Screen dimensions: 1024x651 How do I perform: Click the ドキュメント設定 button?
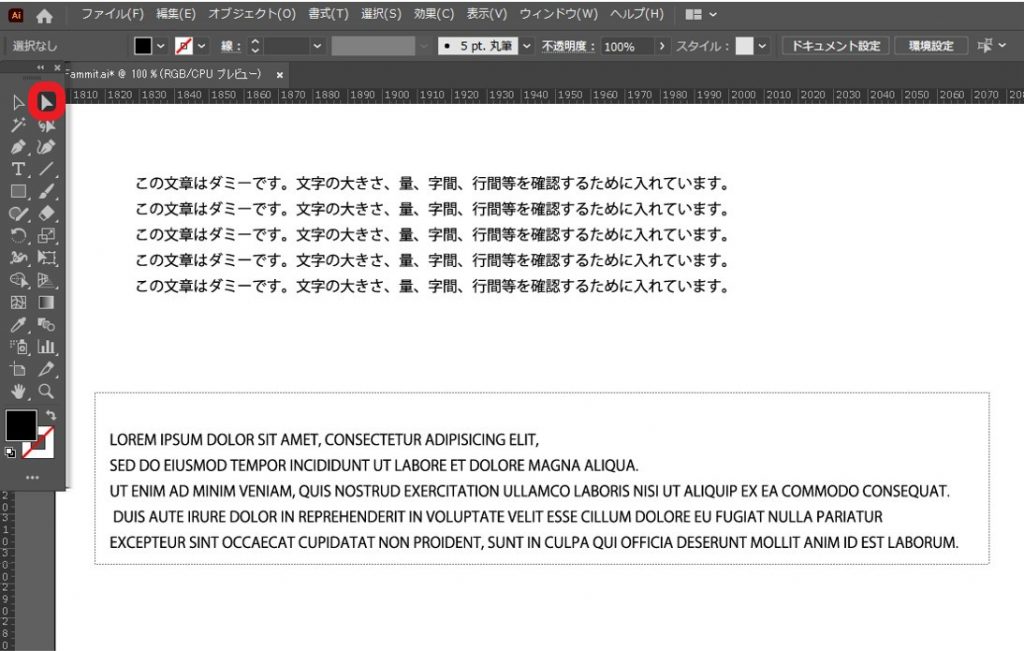pyautogui.click(x=836, y=46)
